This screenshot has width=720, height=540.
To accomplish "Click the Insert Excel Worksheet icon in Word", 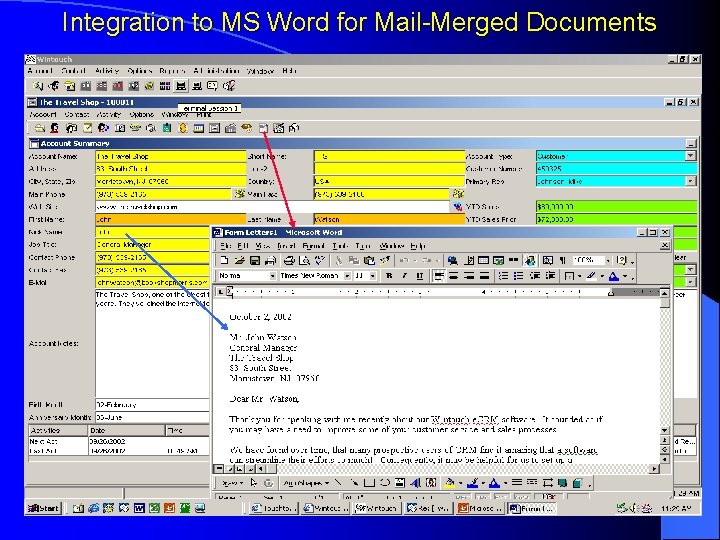I will [498, 261].
